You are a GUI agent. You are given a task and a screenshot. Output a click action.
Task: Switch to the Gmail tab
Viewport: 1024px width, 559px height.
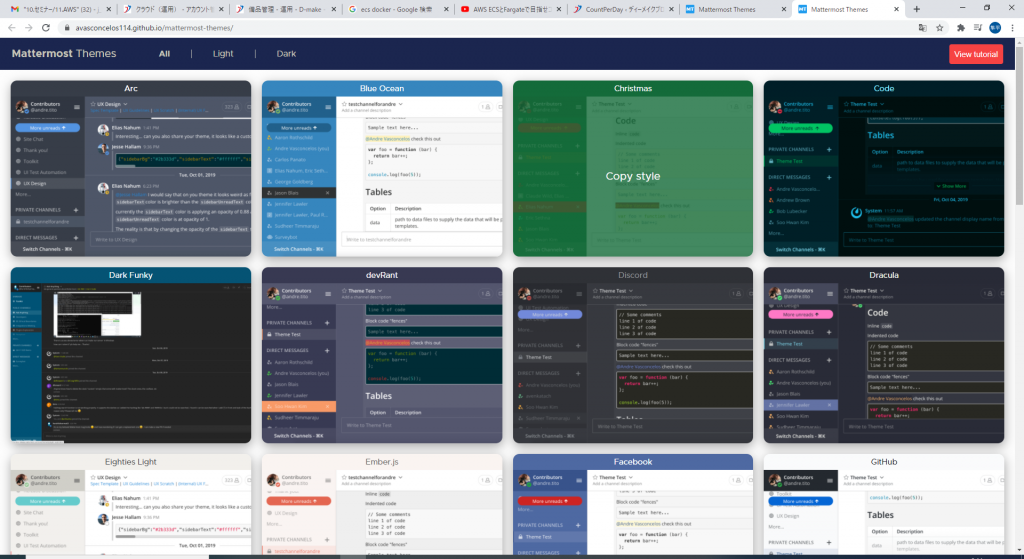click(59, 9)
